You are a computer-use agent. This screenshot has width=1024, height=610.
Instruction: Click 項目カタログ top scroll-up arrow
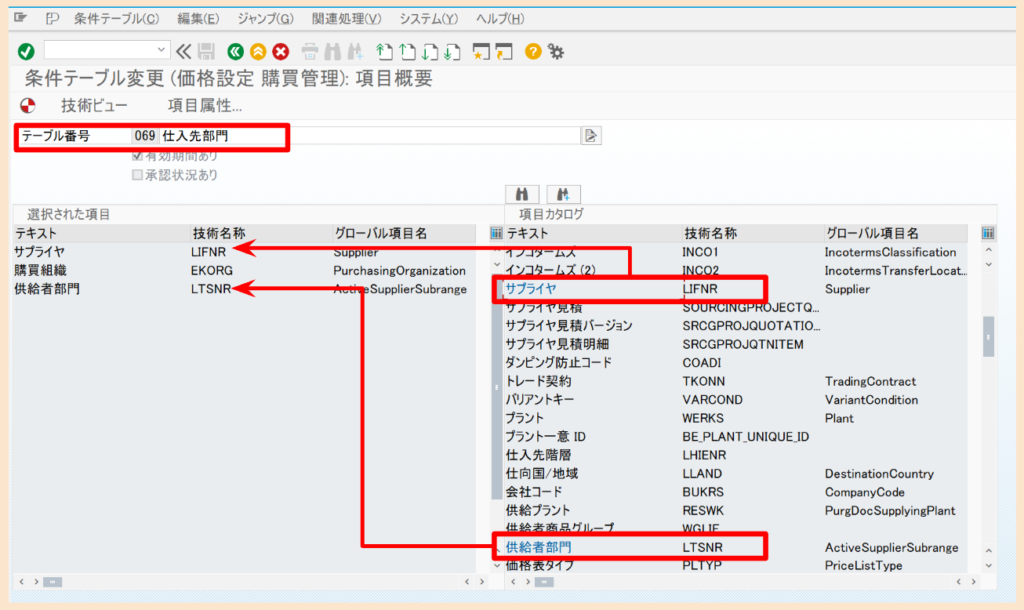[988, 250]
